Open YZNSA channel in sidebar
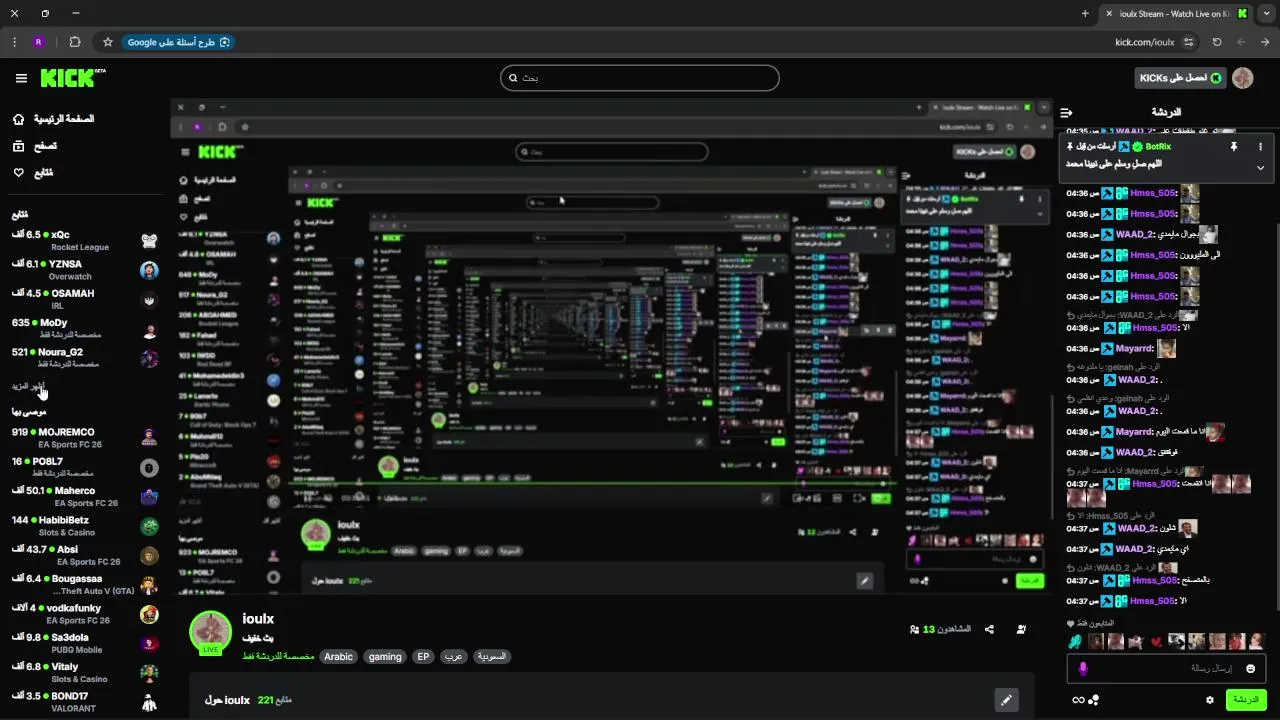Screen dimensions: 1280x720 [x=85, y=270]
